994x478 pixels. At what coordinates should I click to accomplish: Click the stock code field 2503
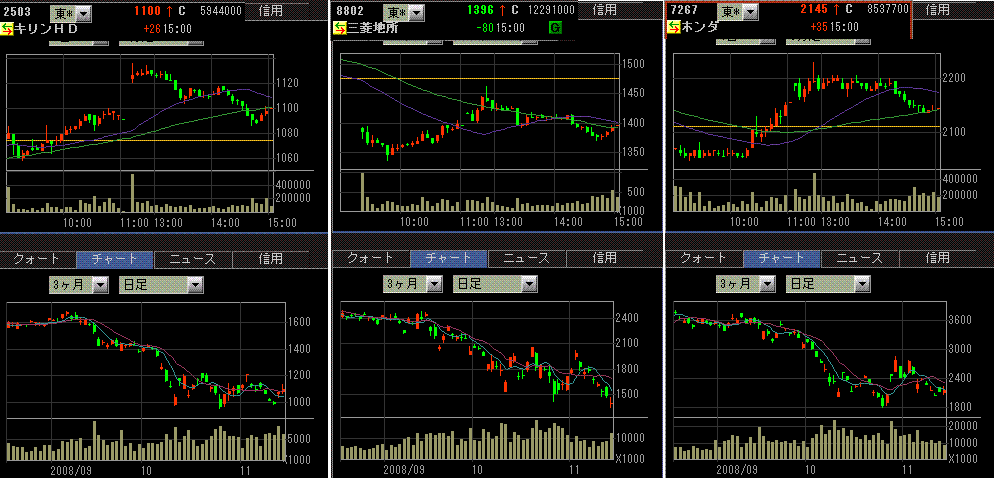15,11
